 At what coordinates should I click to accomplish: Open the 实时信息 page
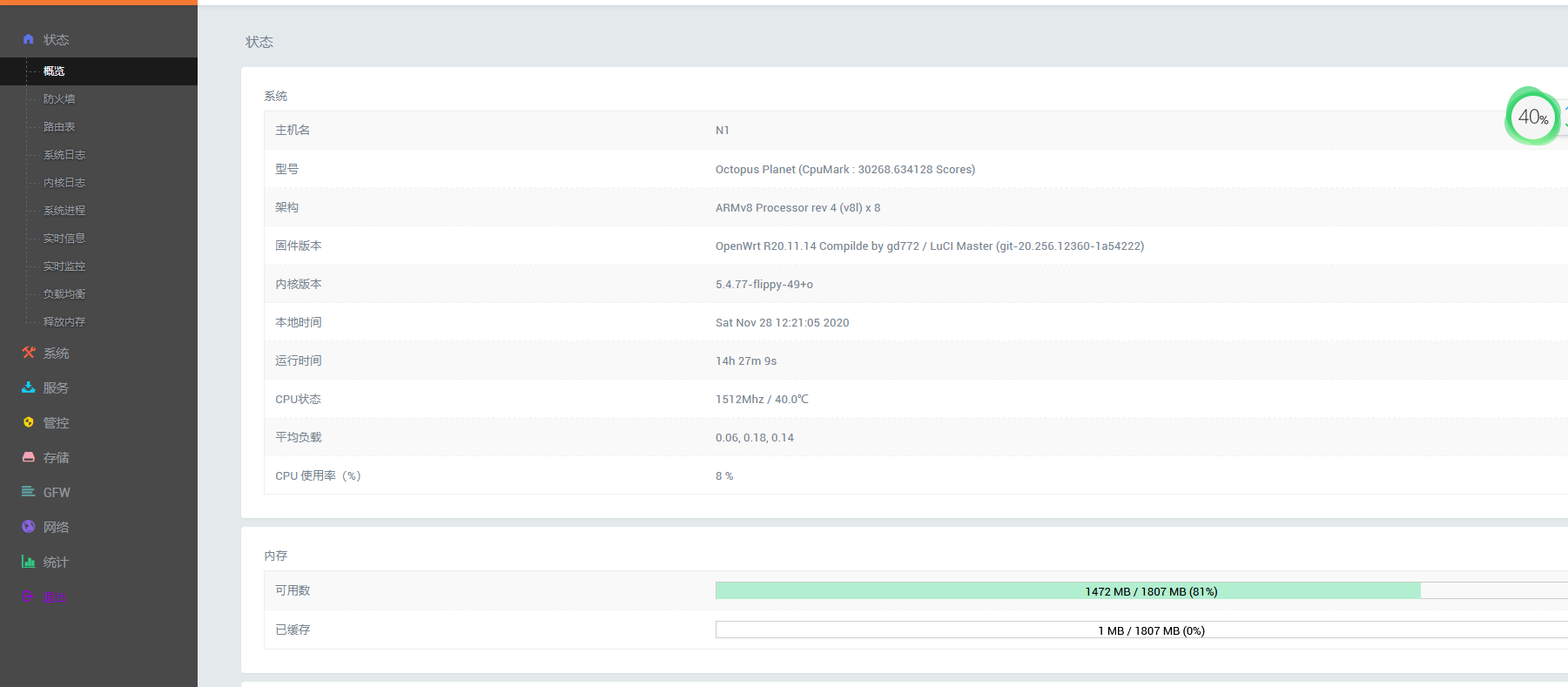pos(64,239)
